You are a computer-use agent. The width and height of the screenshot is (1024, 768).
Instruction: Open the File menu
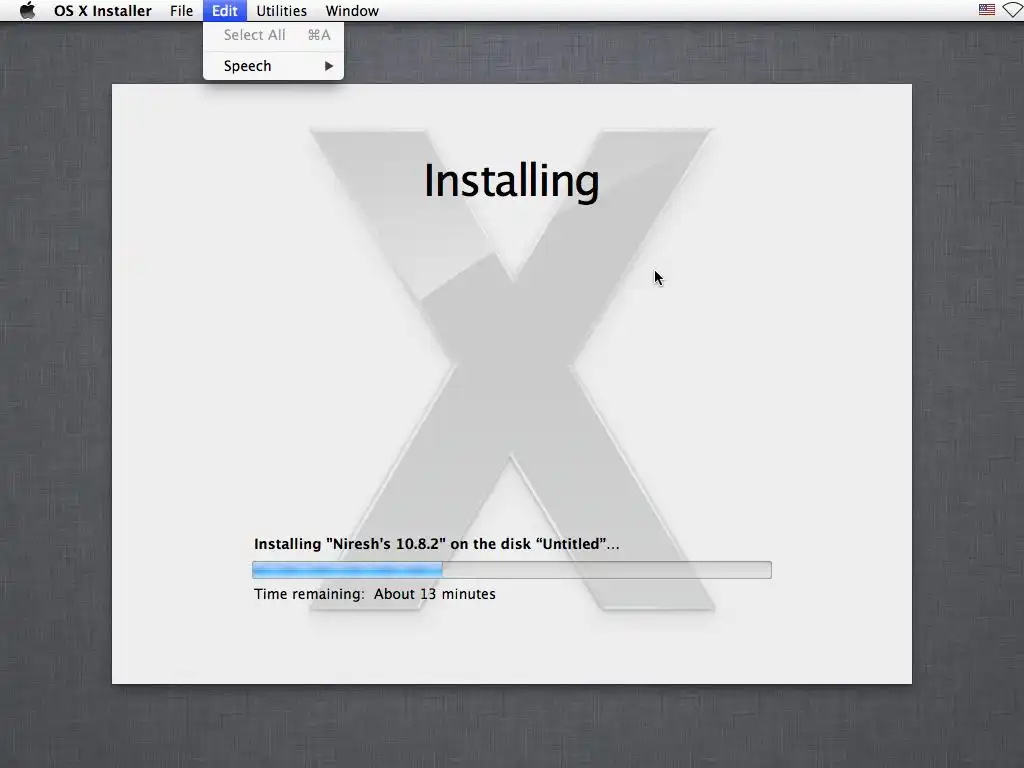coord(182,10)
